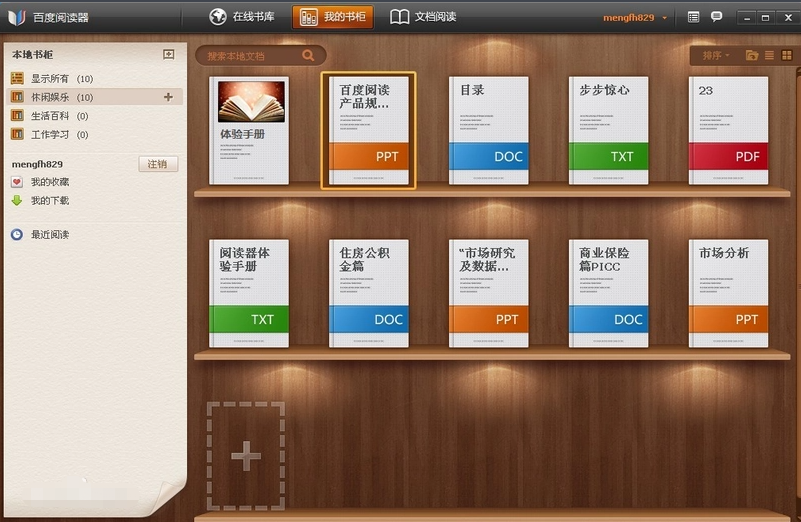Switch to grid view mode

(785, 55)
